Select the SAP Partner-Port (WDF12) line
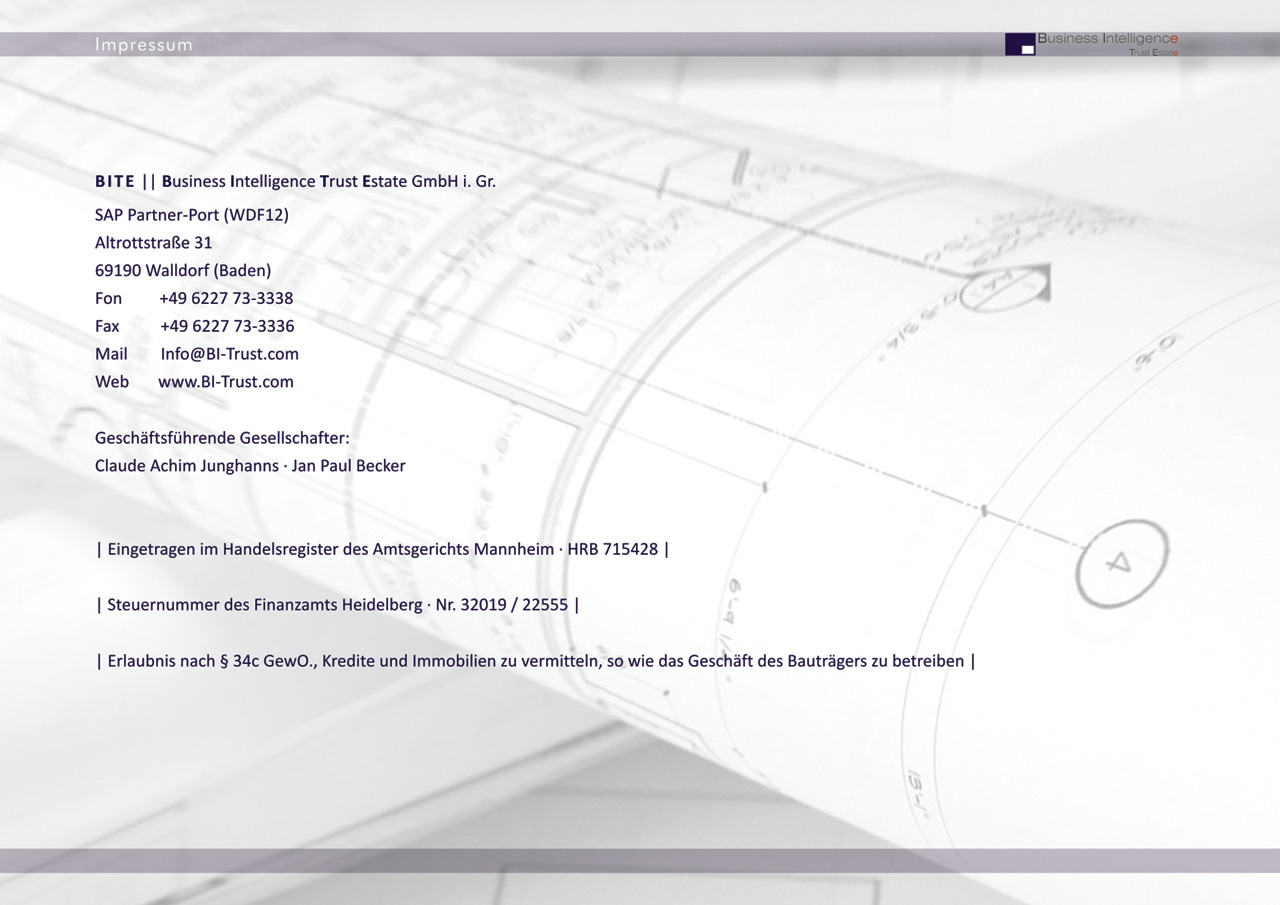This screenshot has width=1280, height=905. [191, 214]
